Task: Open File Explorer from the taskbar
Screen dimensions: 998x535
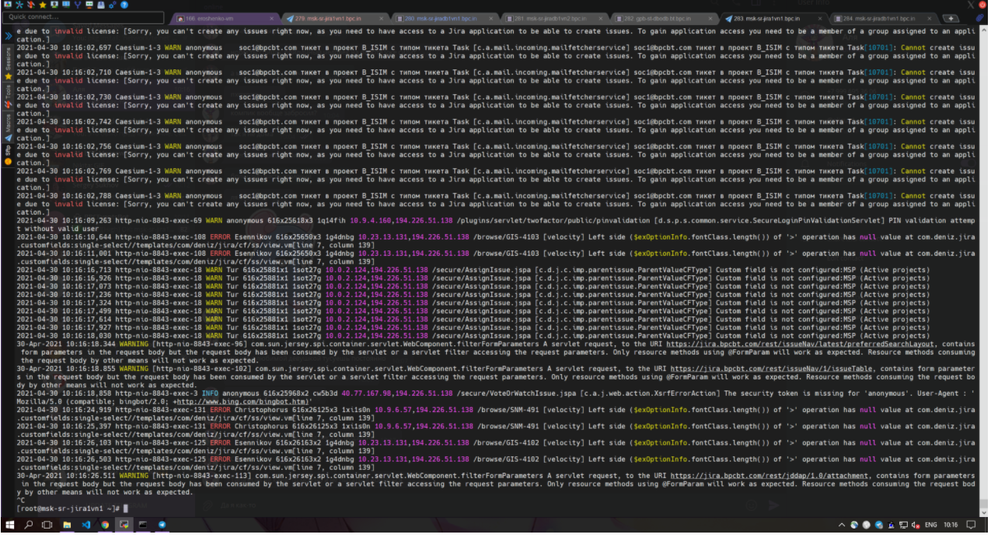Action: tap(67, 525)
